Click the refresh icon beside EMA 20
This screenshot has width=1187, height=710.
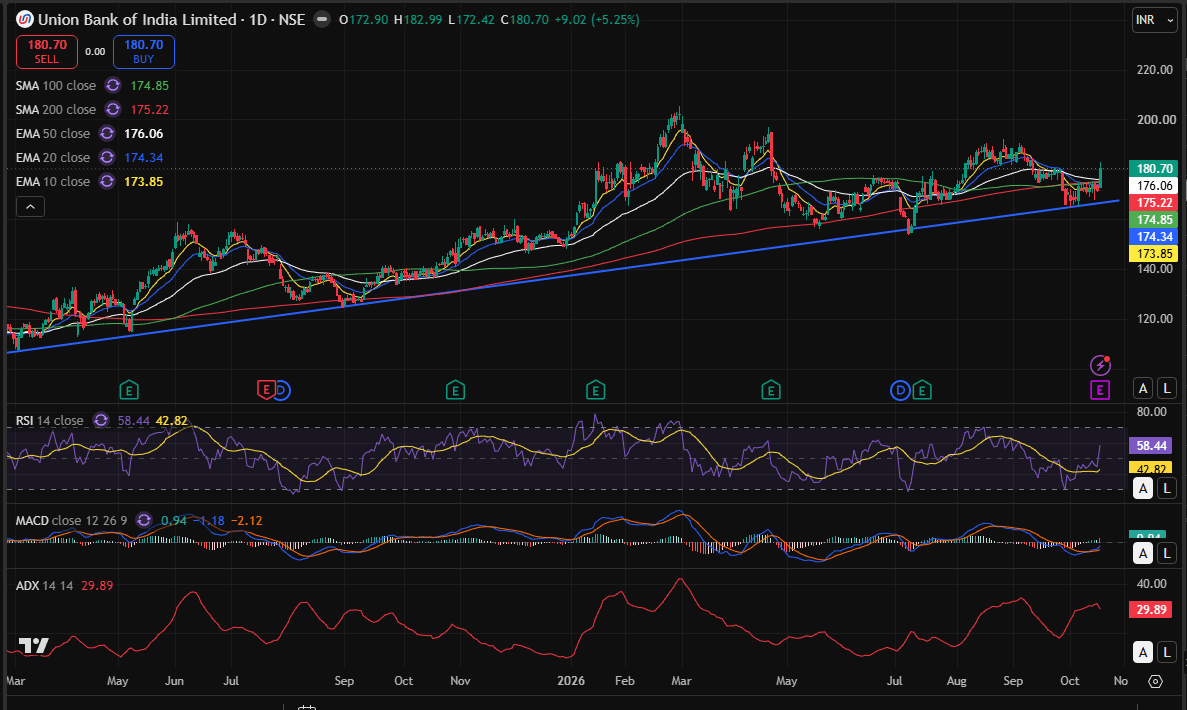(107, 157)
